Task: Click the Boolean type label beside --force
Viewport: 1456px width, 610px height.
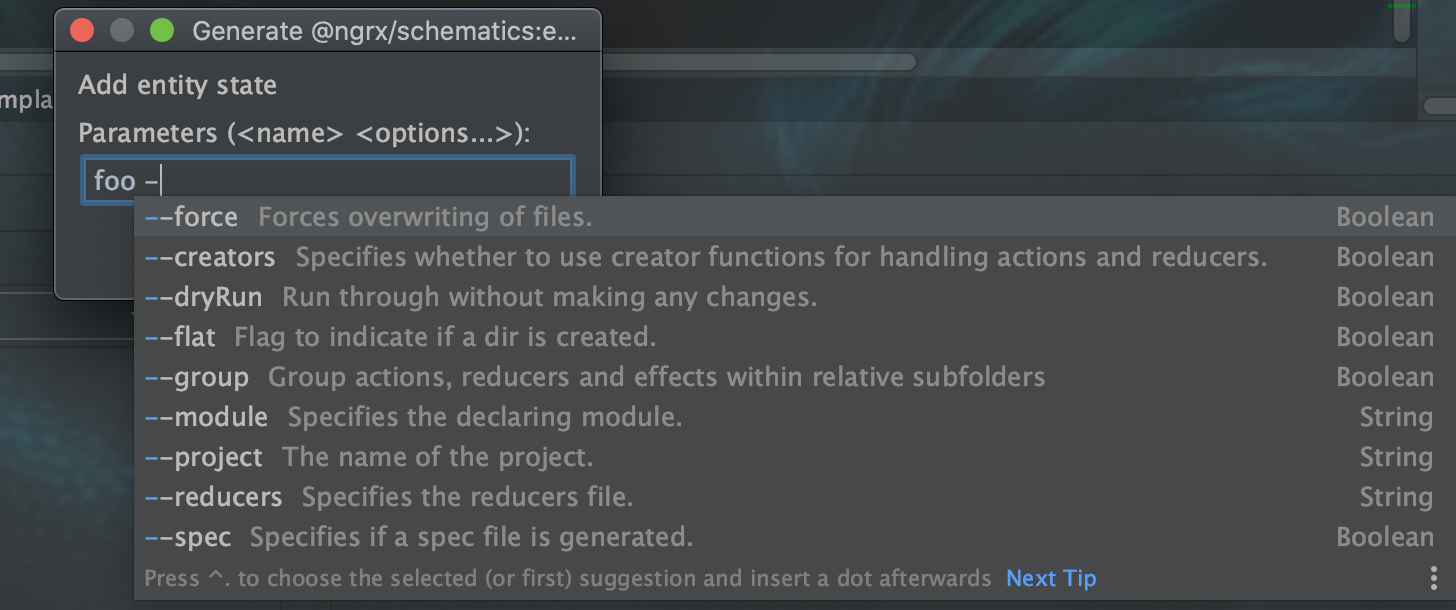Action: click(1384, 216)
